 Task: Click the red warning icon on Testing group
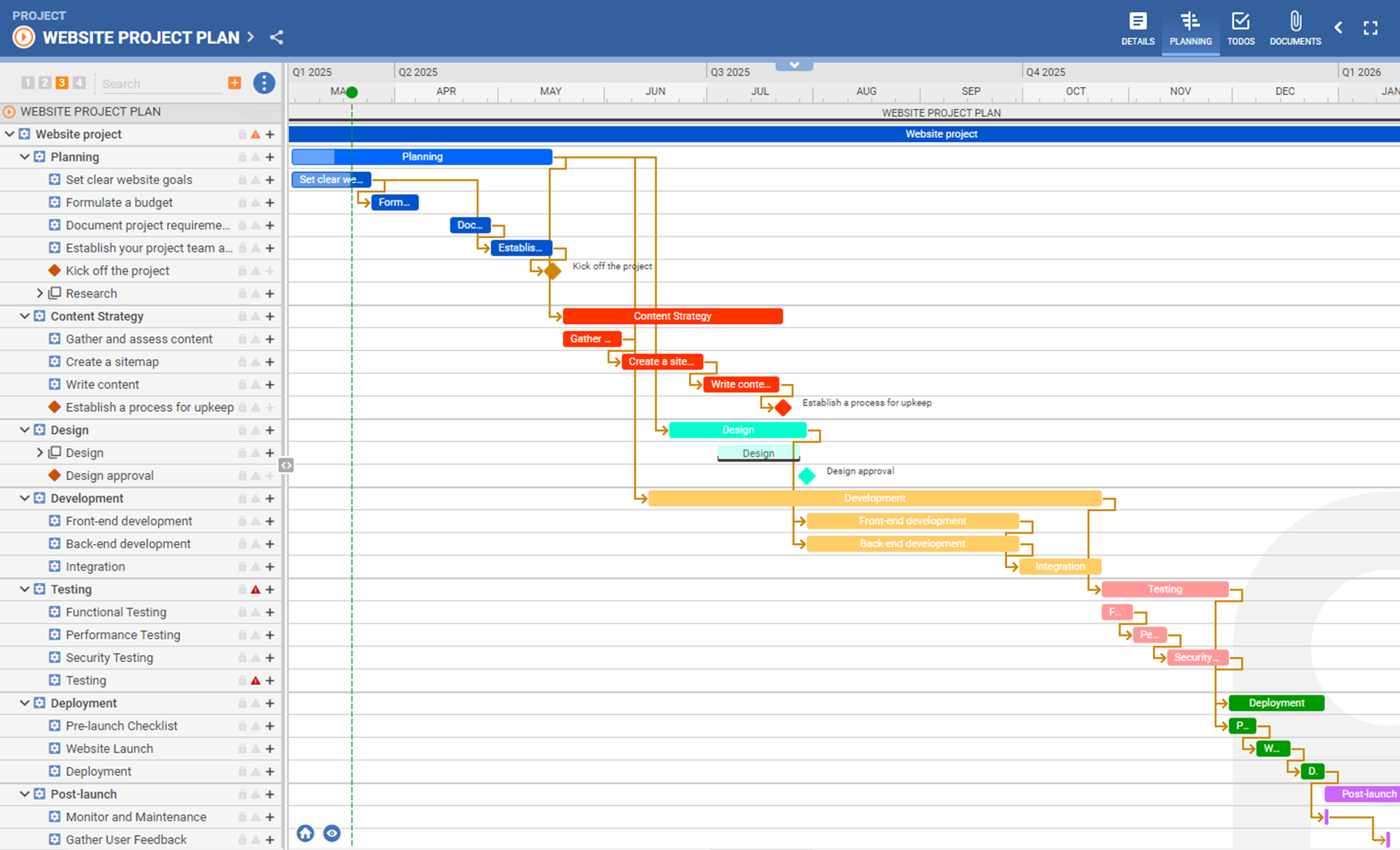coord(256,590)
